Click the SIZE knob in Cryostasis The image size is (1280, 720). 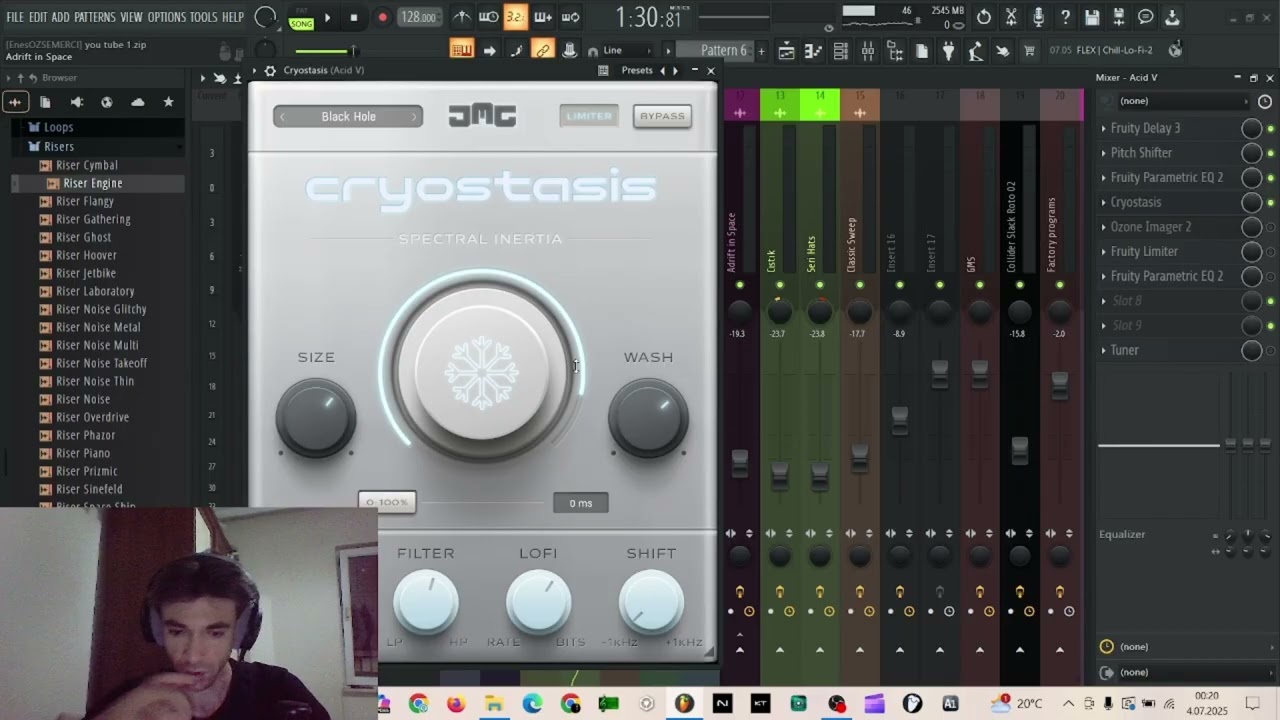[x=316, y=419]
